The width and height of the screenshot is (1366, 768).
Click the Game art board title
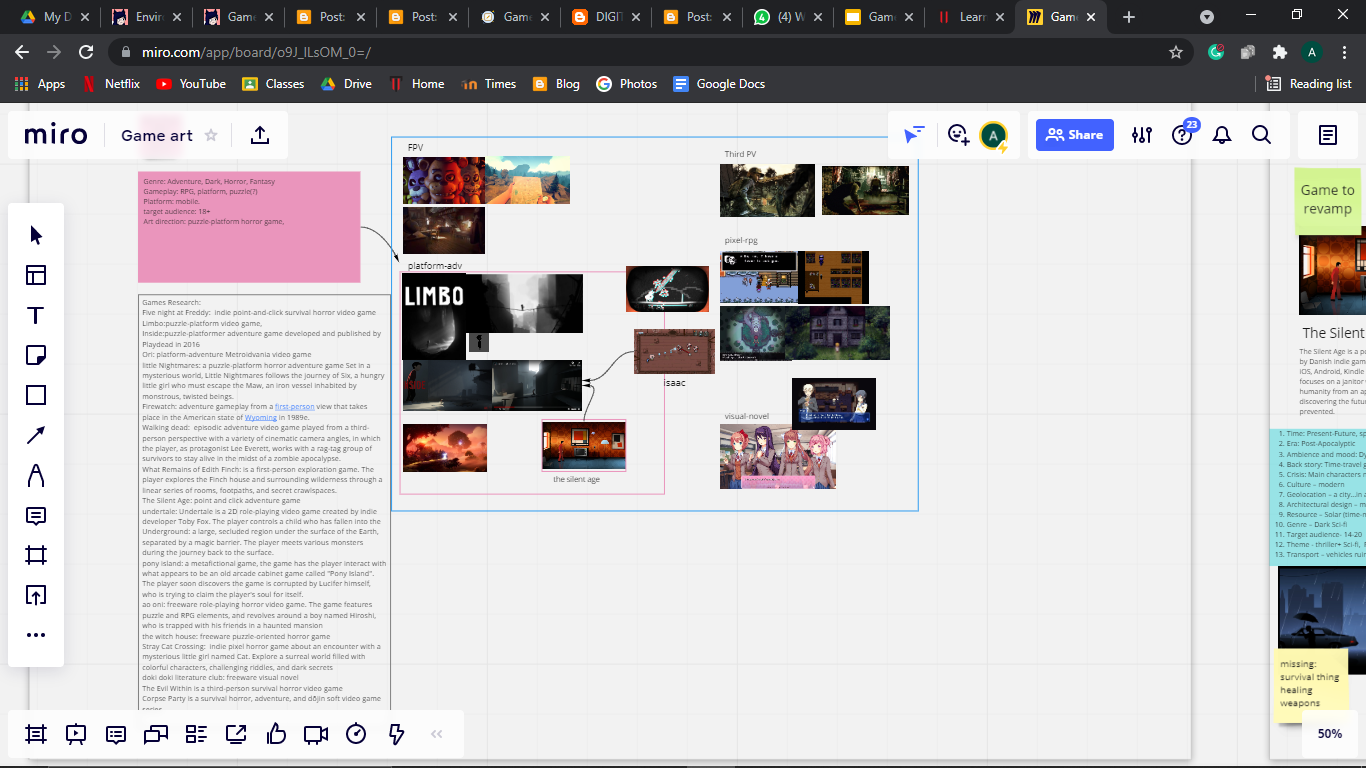[157, 135]
